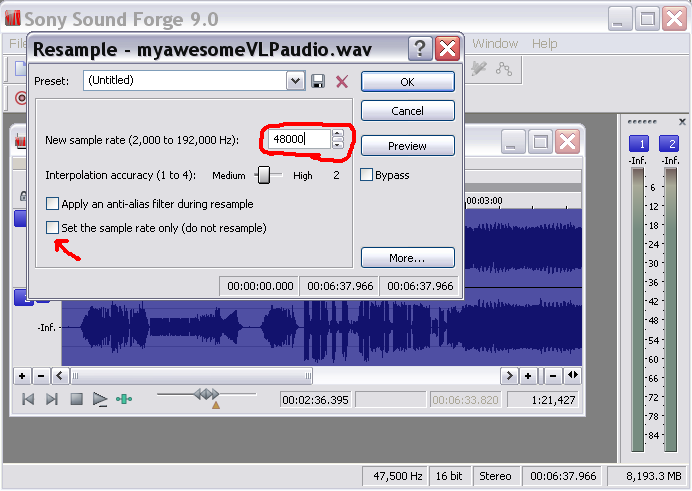Click the 8,193.3 MB status field
Viewport: 692px width, 491px height.
tap(649, 476)
